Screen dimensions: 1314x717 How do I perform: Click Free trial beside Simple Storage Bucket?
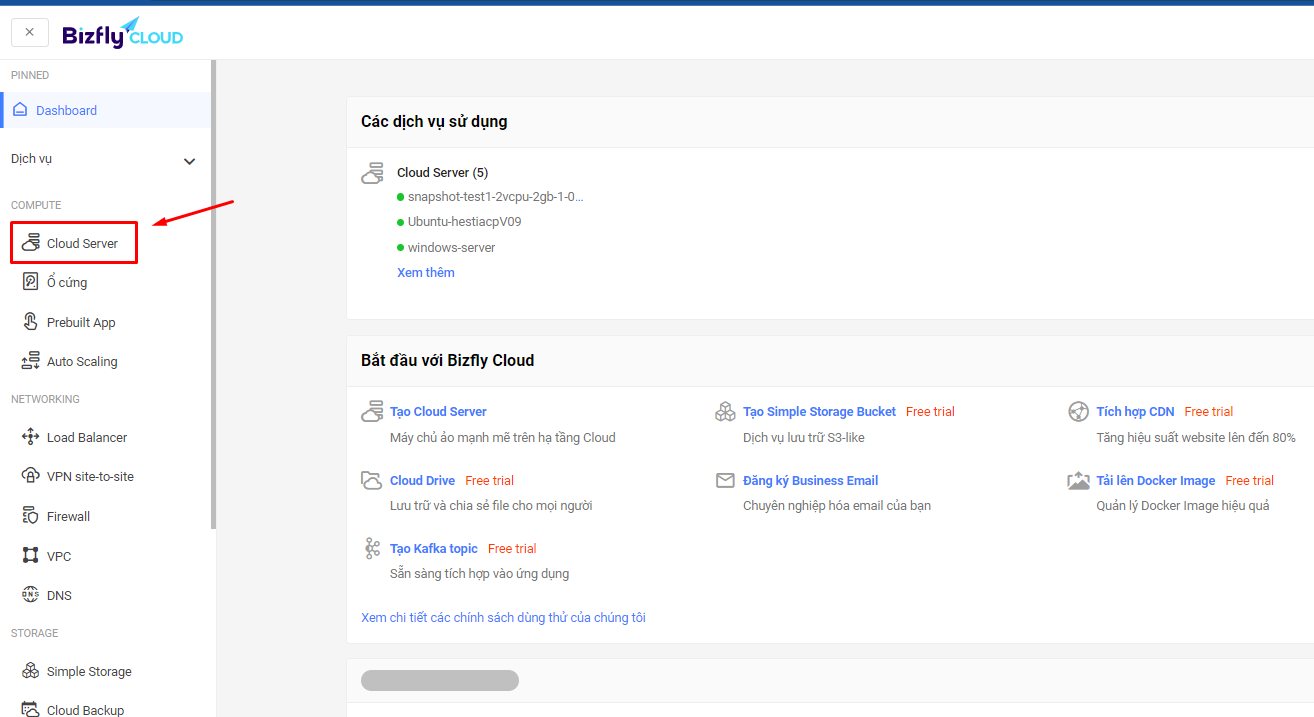point(930,411)
